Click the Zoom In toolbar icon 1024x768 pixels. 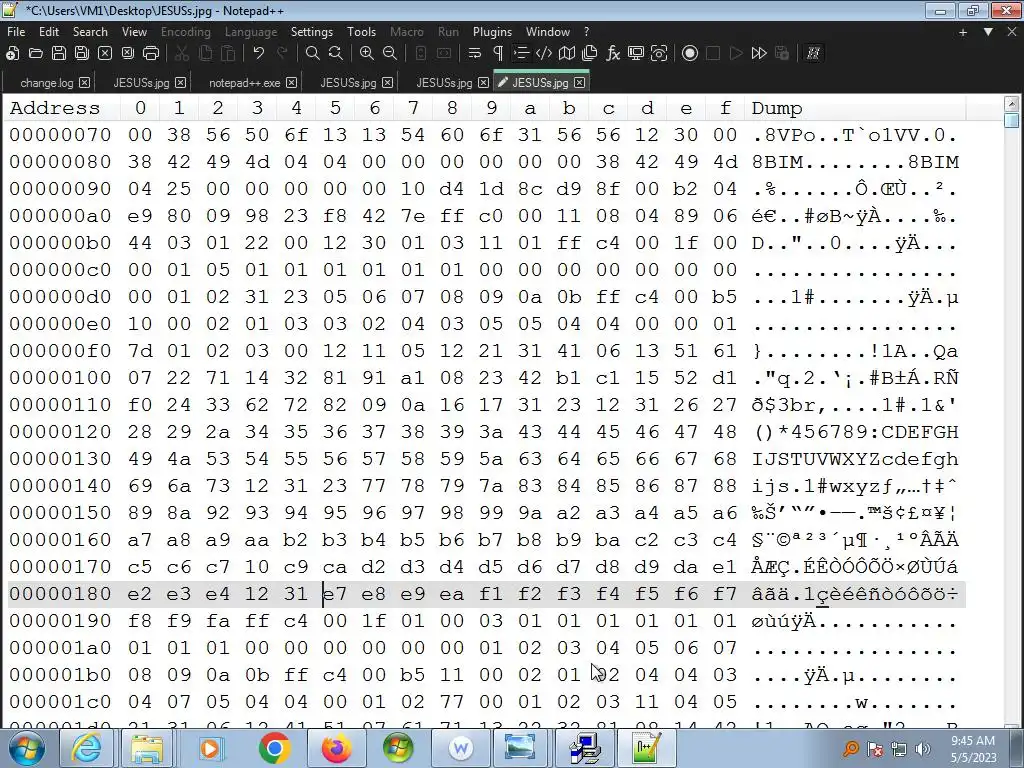pyautogui.click(x=366, y=54)
